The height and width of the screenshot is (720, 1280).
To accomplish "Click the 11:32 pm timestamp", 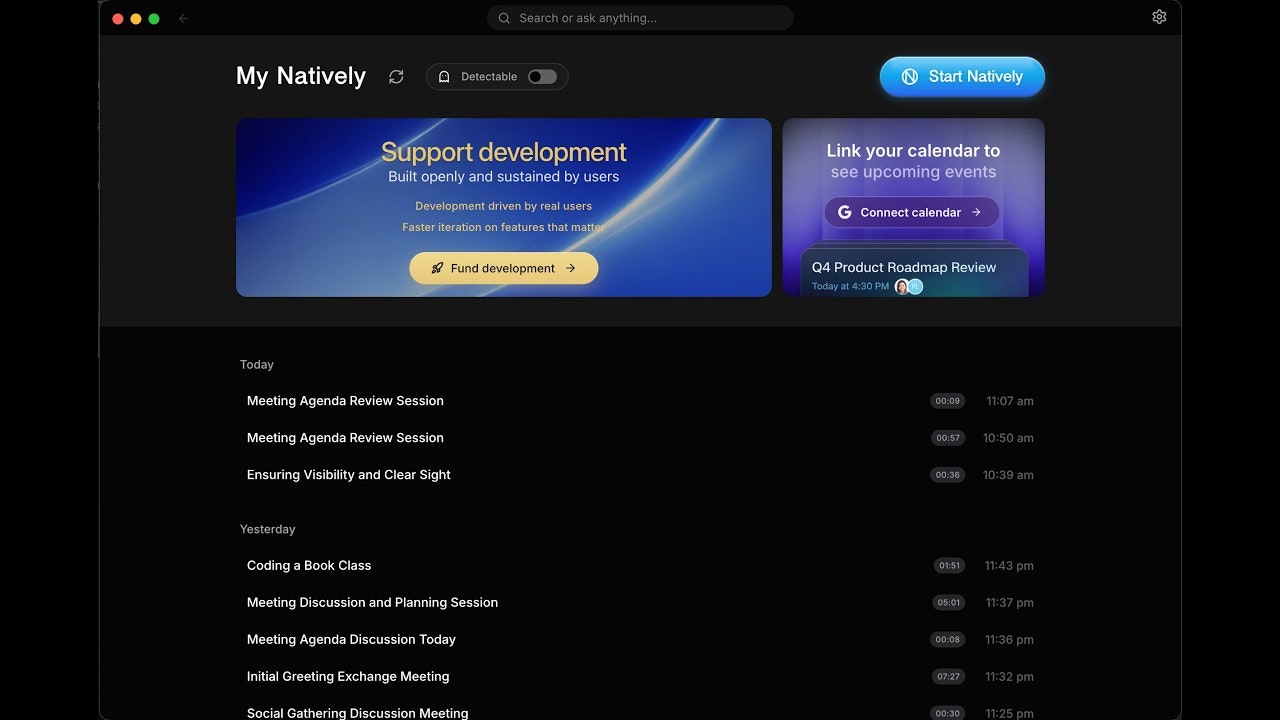I will coord(1009,677).
